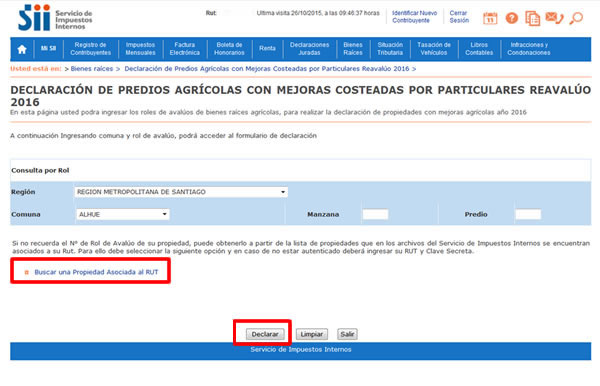Open Libros Contables menu

479,49
